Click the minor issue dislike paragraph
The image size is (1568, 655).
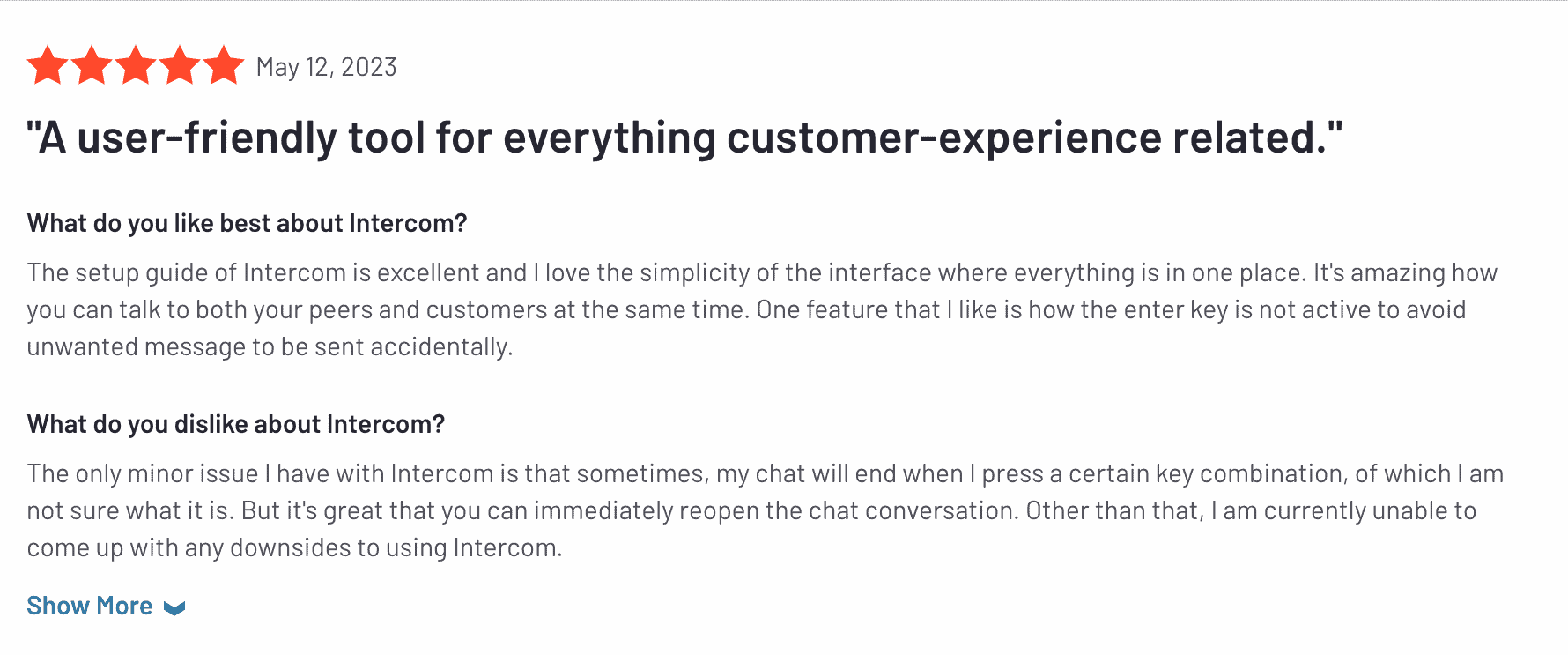click(765, 510)
